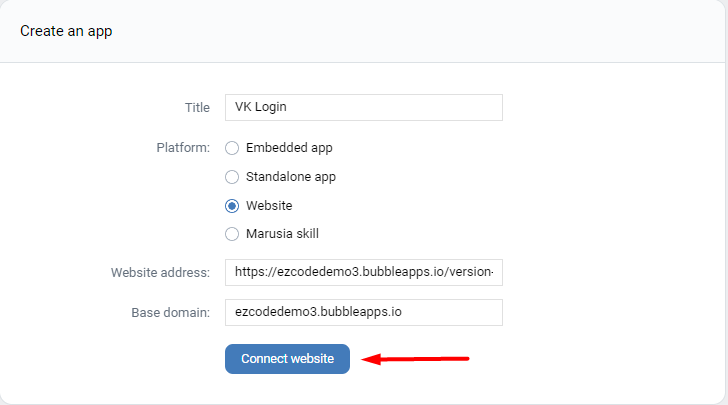Focus the Website address input field
Image resolution: width=728 pixels, height=405 pixels.
(363, 272)
